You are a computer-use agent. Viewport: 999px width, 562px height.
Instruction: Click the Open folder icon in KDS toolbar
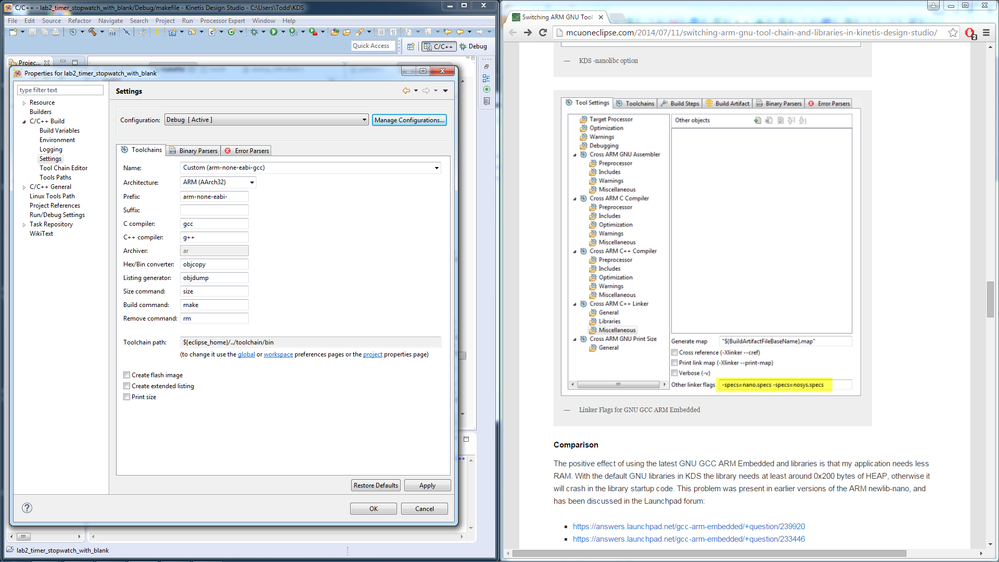click(x=346, y=32)
